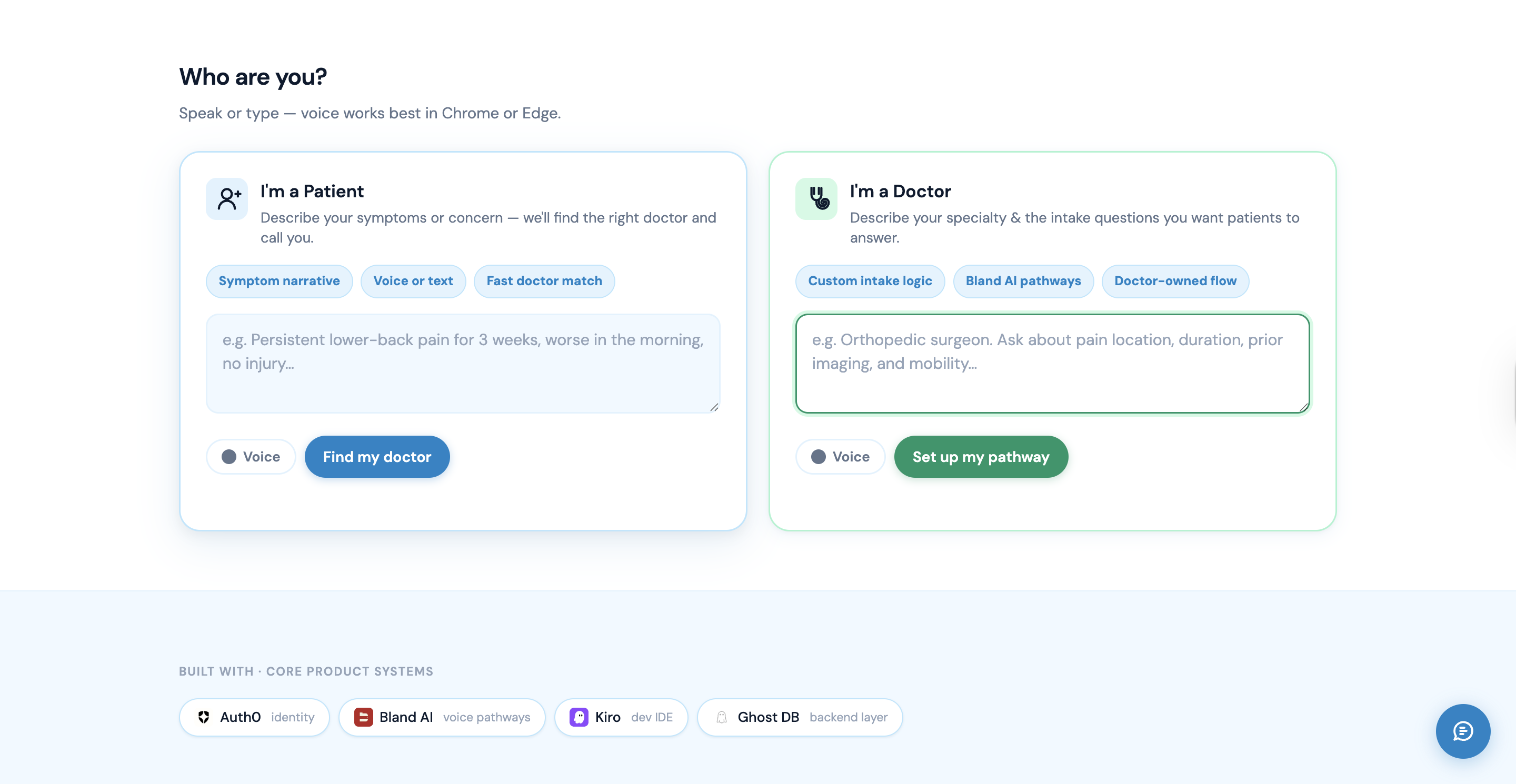
Task: Toggle Voice input in Doctor card
Action: pyautogui.click(x=840, y=456)
